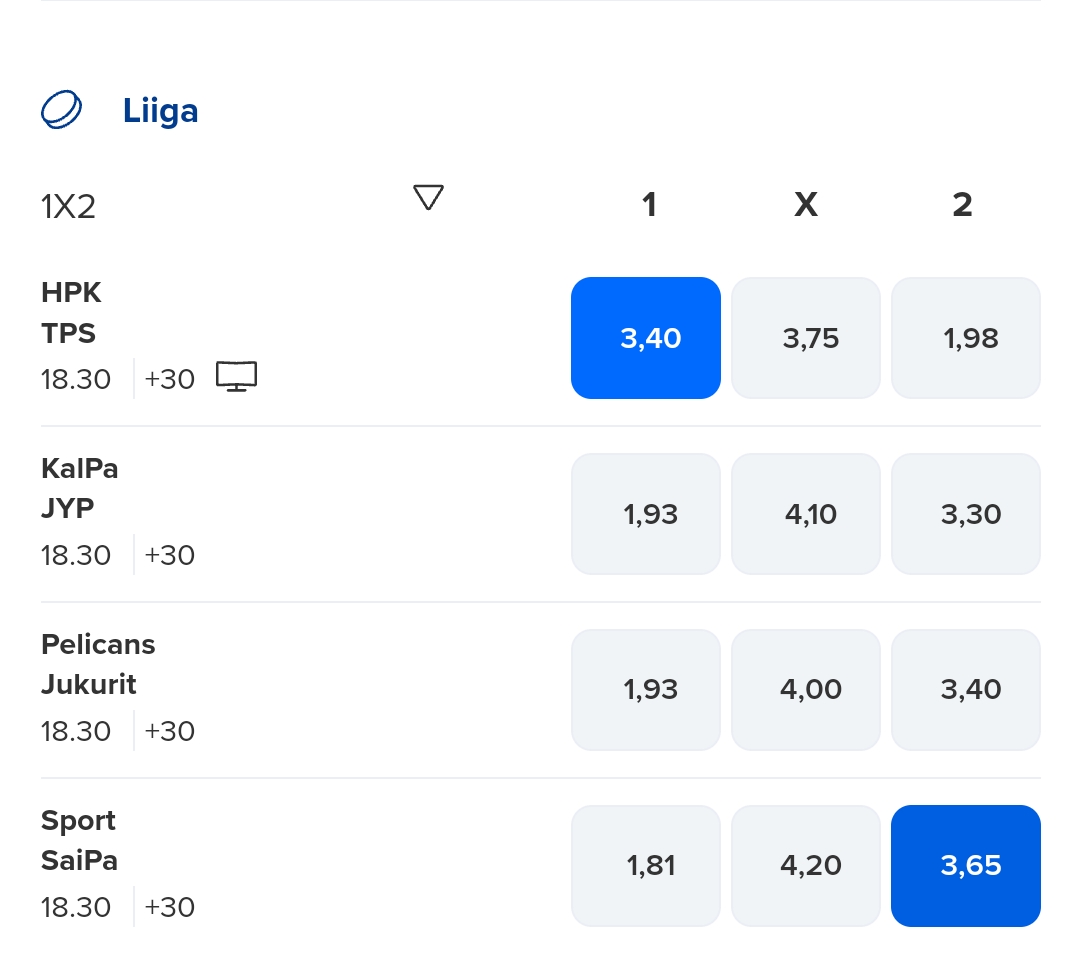Image resolution: width=1080 pixels, height=953 pixels.
Task: Open the Sport vs SaiPa match details
Action: pos(79,841)
